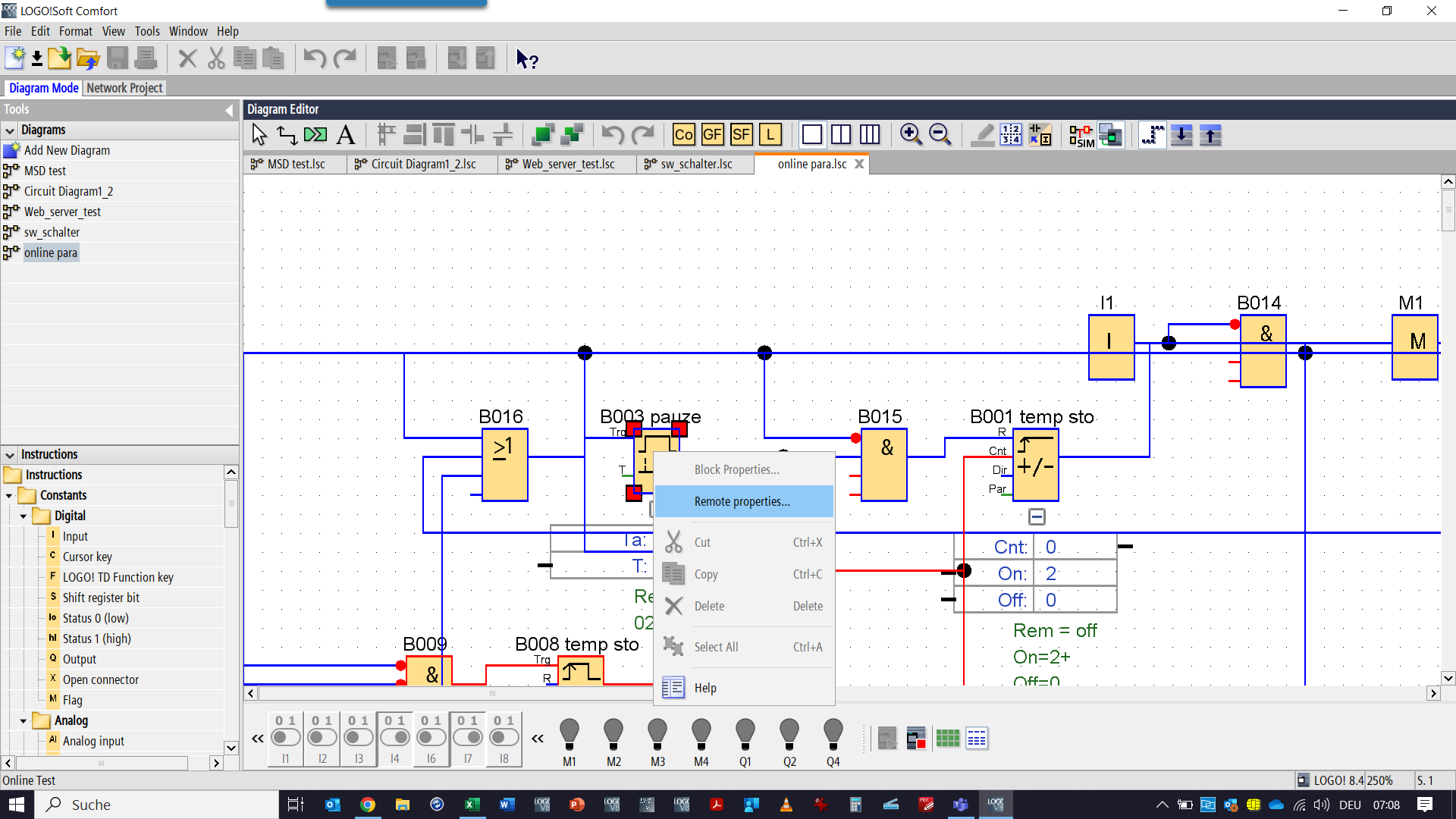1456x819 pixels.
Task: Start the simulation (SIM) icon
Action: [x=1081, y=136]
